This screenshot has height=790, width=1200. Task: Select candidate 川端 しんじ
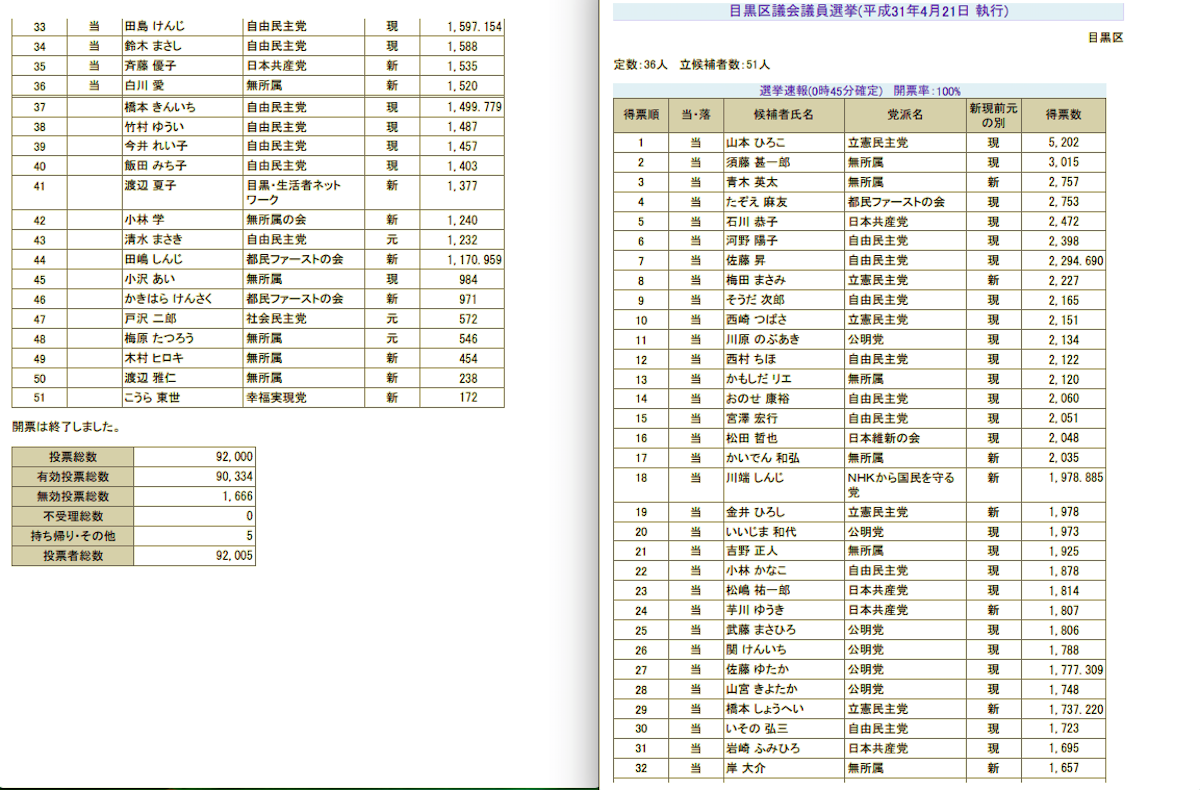tap(756, 478)
